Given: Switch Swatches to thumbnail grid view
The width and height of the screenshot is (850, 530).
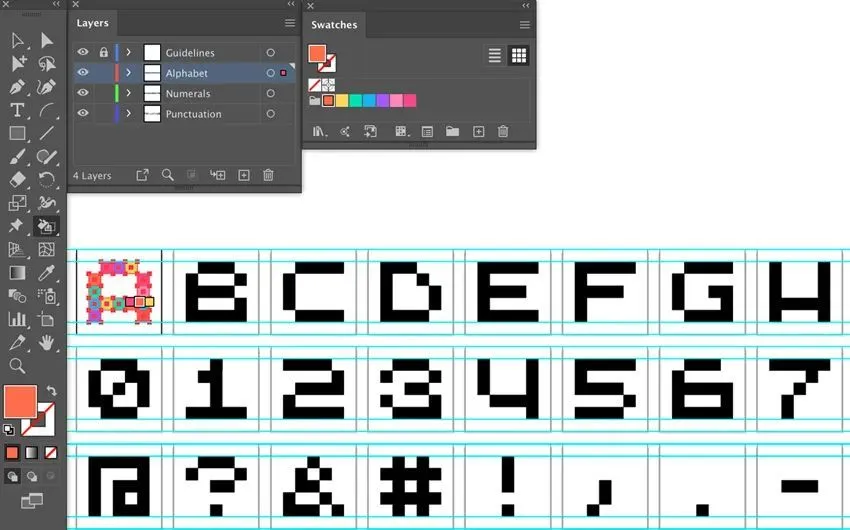Looking at the screenshot, I should [519, 55].
